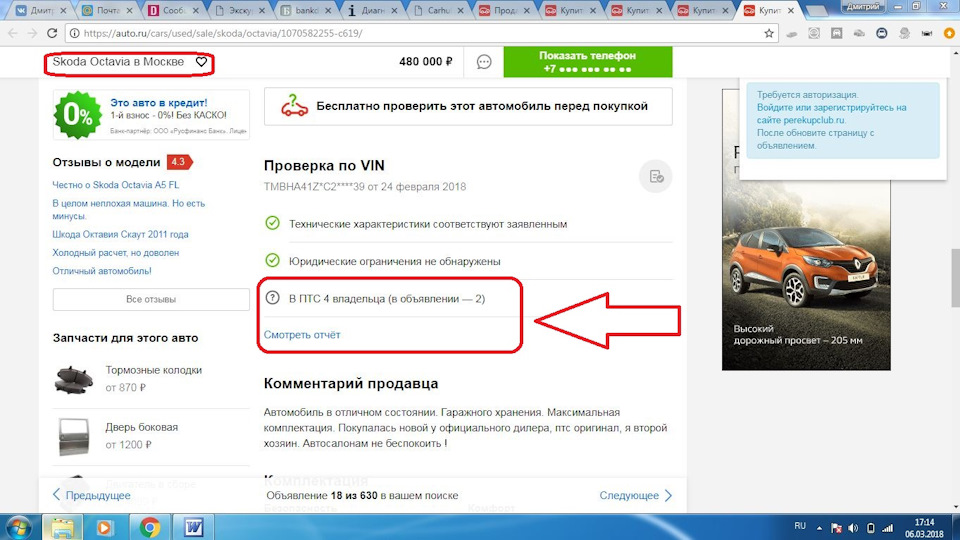Click Все отзывы button
The width and height of the screenshot is (960, 540).
coord(151,299)
